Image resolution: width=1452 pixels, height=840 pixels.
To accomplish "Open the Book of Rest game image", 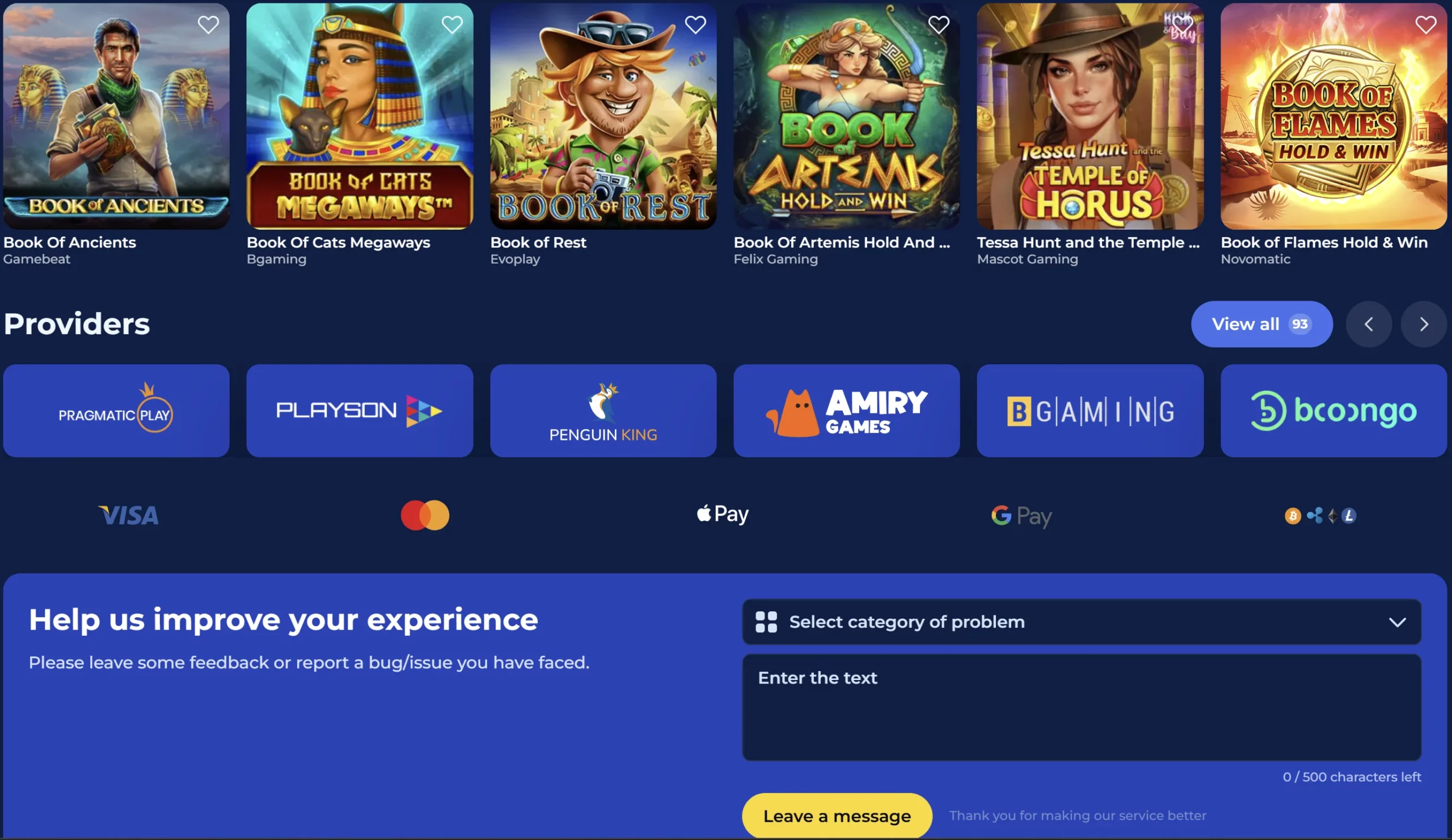I will coord(603,116).
